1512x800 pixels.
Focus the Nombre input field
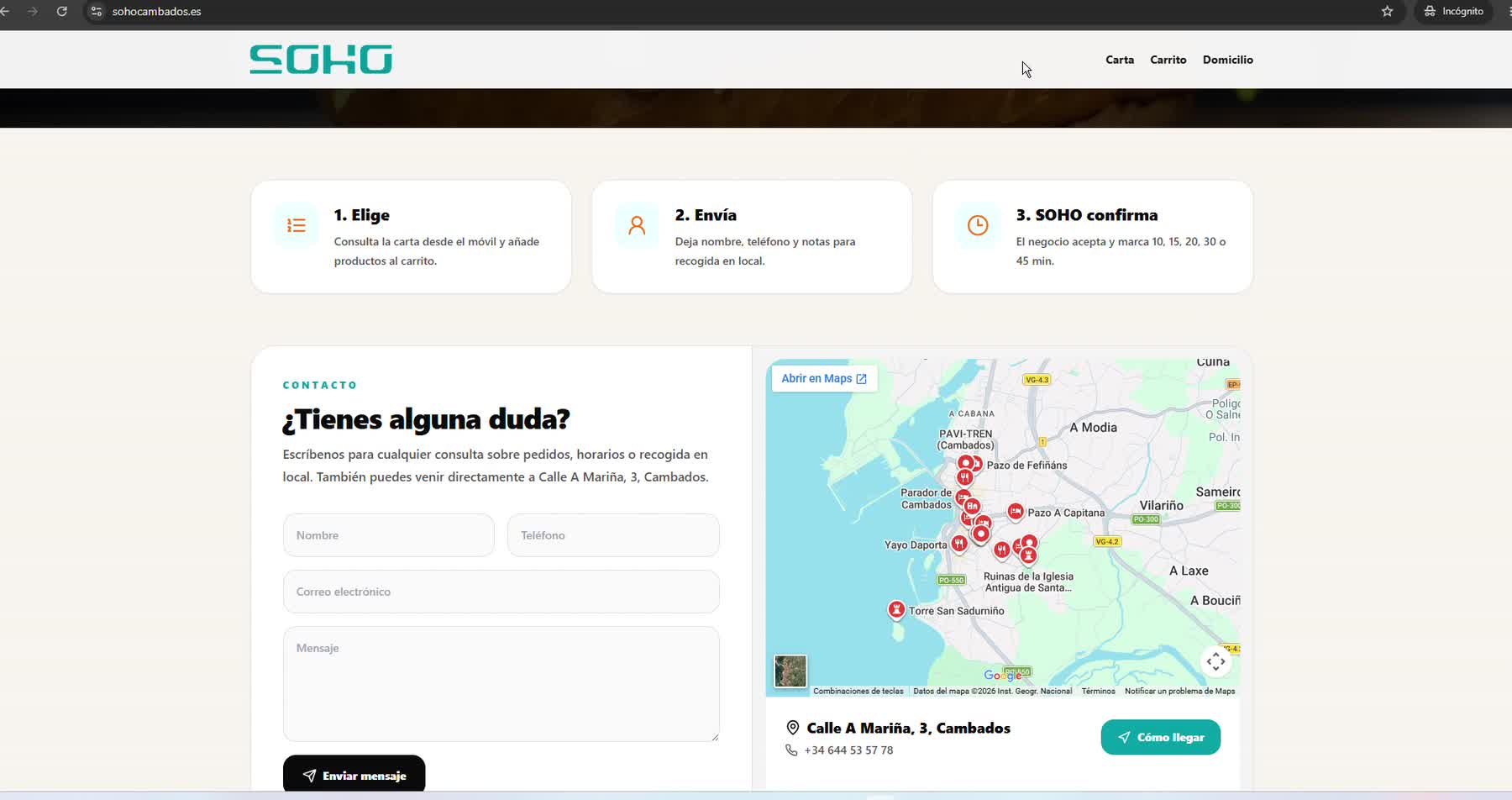coord(389,535)
